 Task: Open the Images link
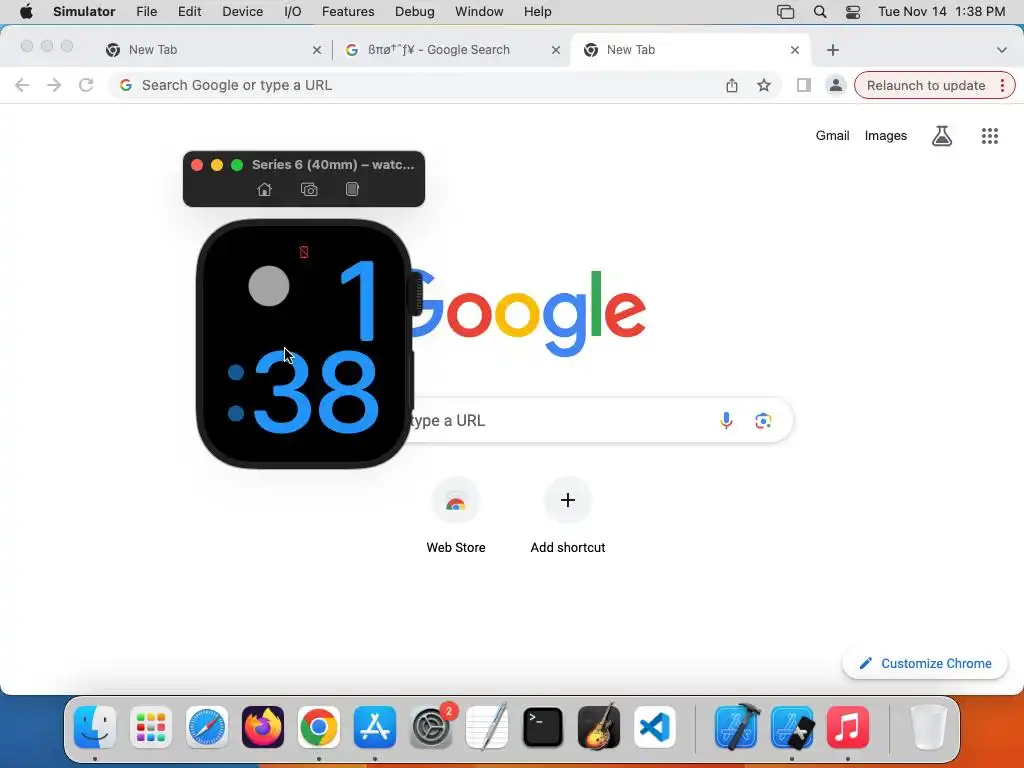(x=886, y=136)
